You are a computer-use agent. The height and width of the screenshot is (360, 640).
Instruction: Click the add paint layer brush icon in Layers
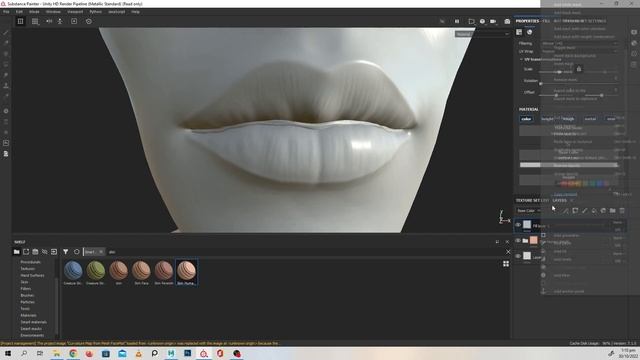(584, 211)
